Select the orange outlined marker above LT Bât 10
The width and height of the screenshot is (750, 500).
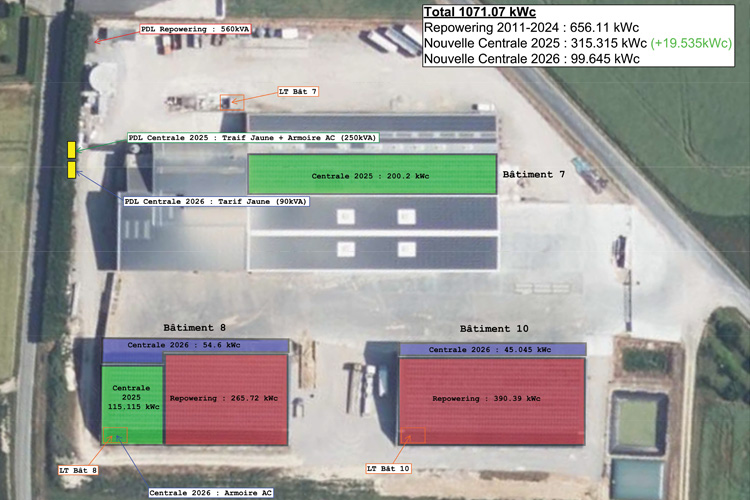point(412,435)
